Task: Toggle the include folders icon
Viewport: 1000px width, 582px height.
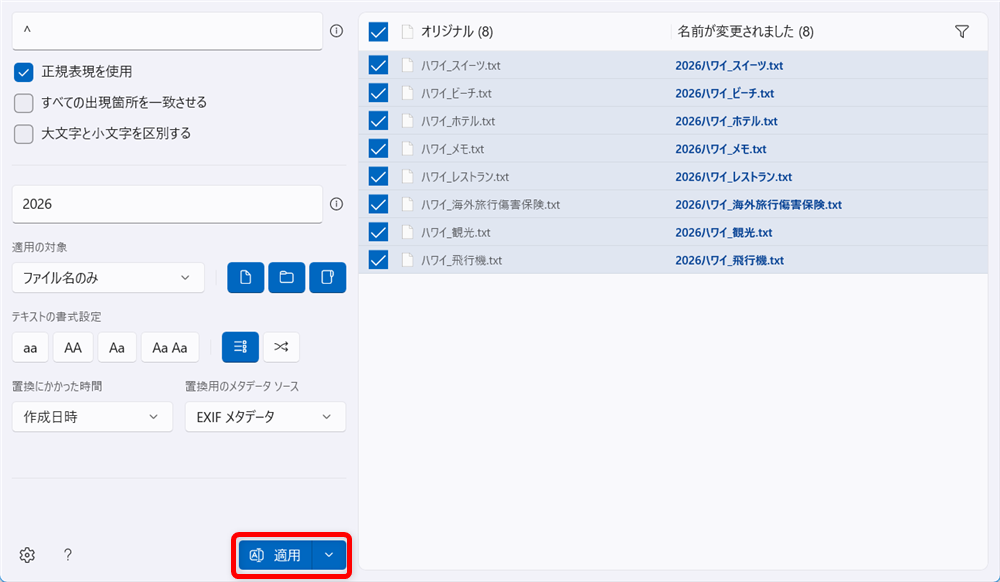Action: (x=286, y=277)
